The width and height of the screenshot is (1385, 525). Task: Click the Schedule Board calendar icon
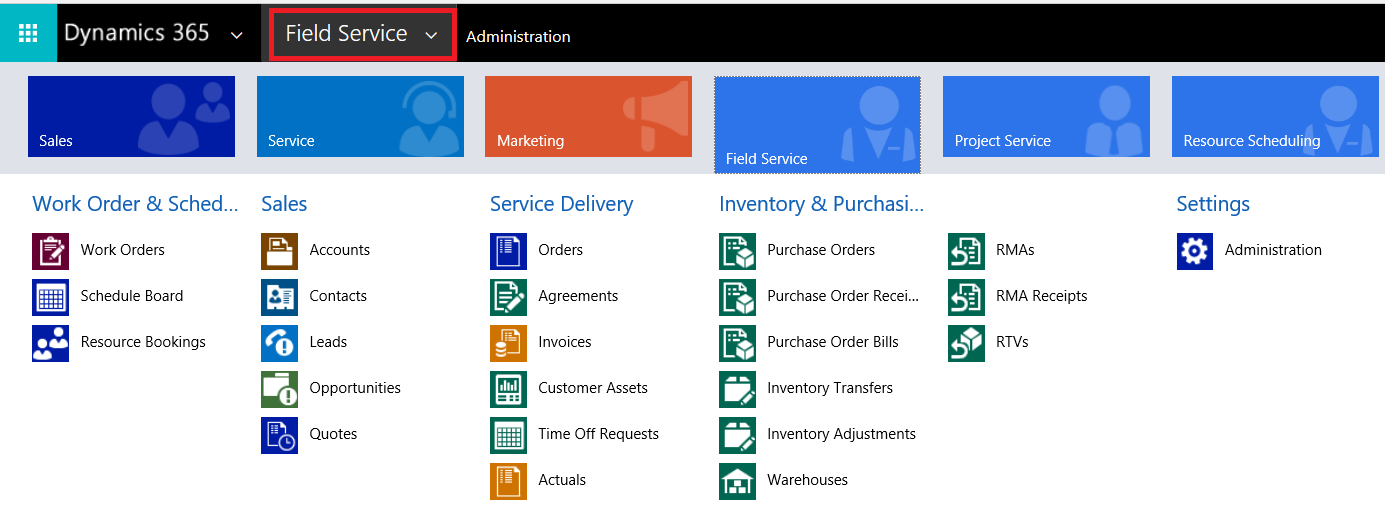click(x=50, y=297)
